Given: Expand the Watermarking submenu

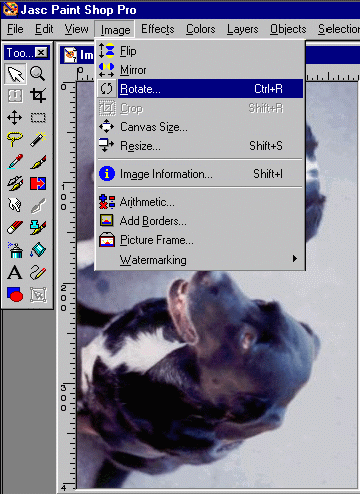Looking at the screenshot, I should [x=200, y=259].
